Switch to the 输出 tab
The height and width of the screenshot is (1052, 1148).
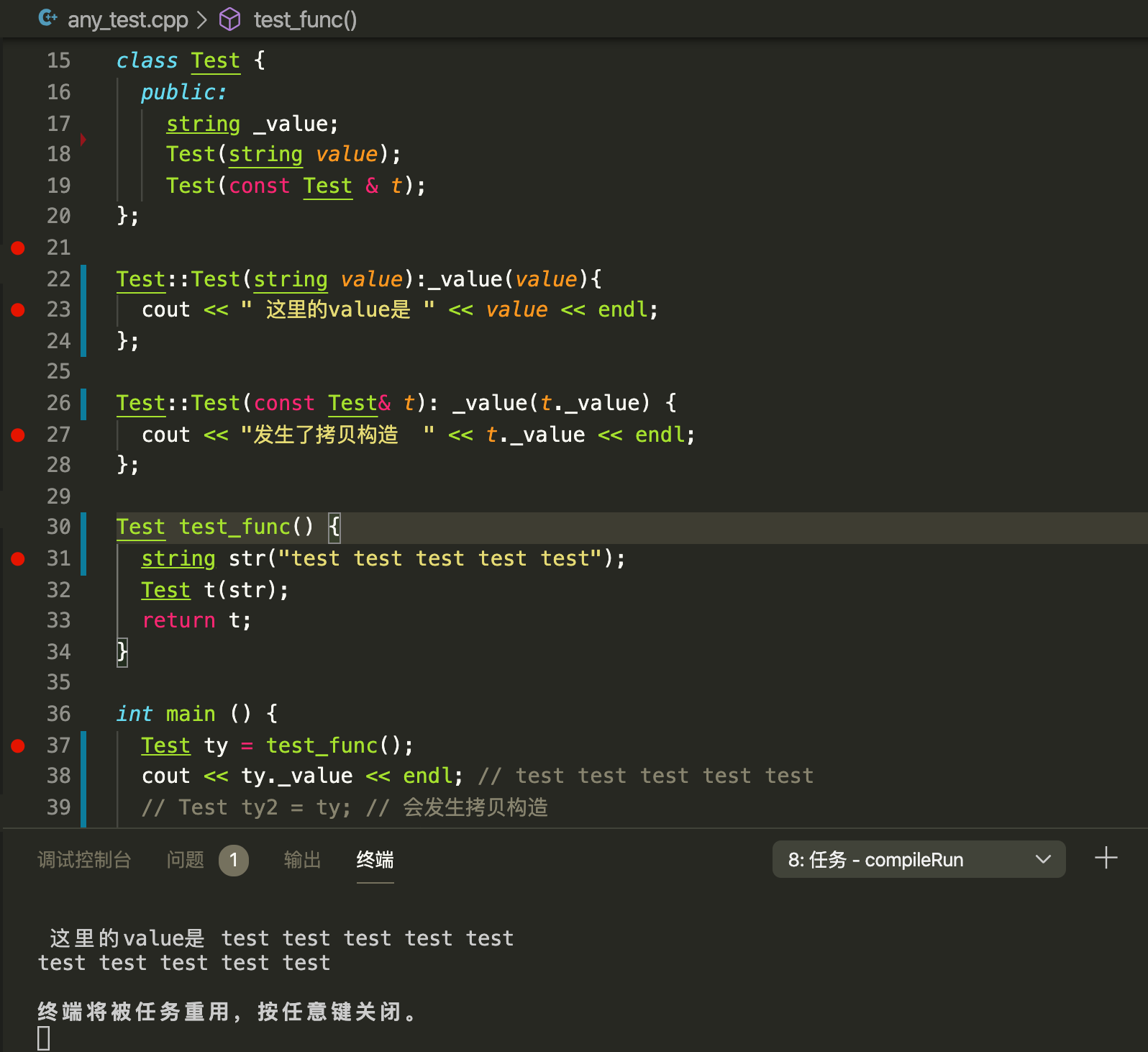302,860
